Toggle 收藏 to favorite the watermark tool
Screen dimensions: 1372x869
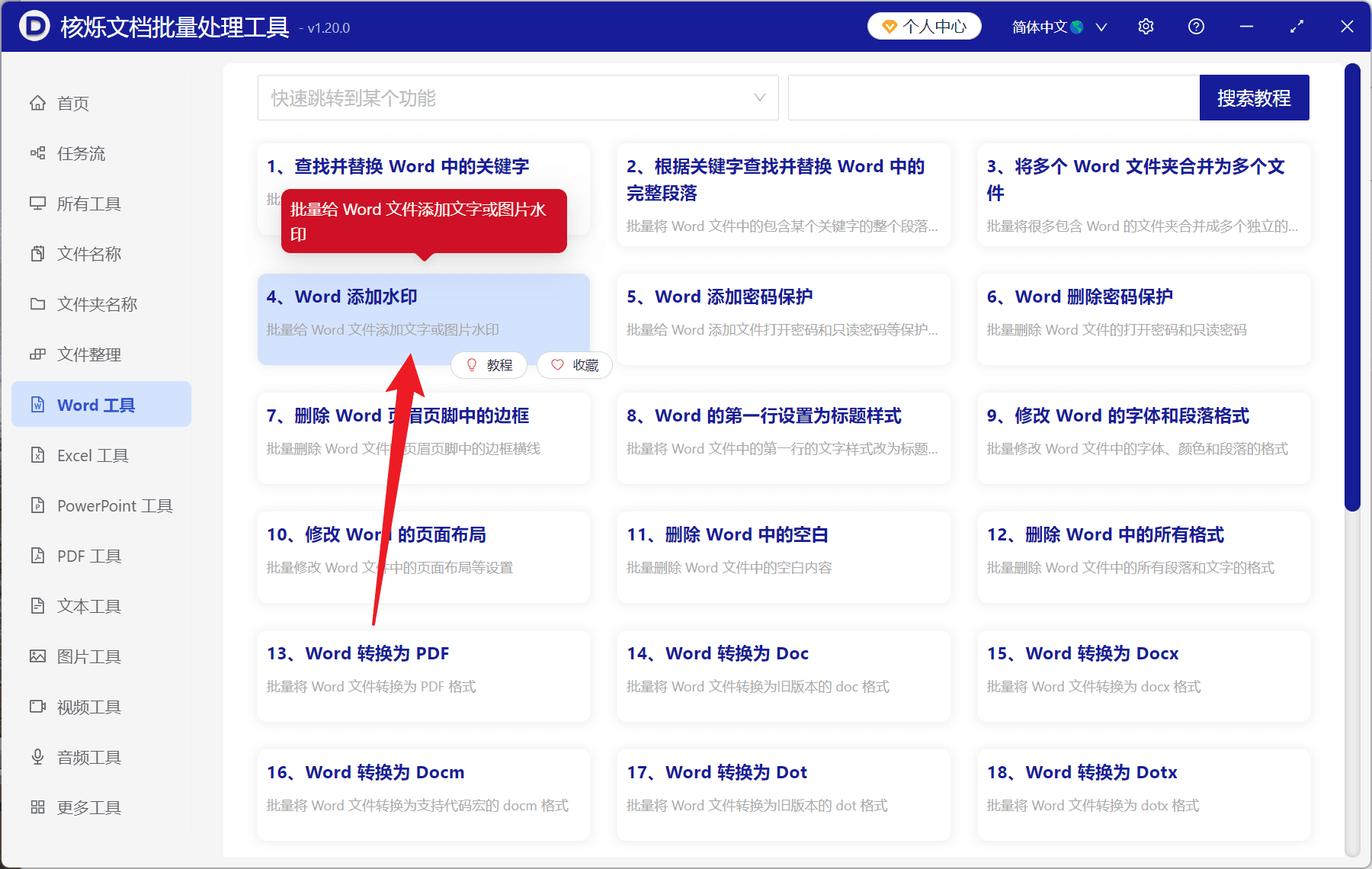pyautogui.click(x=574, y=365)
